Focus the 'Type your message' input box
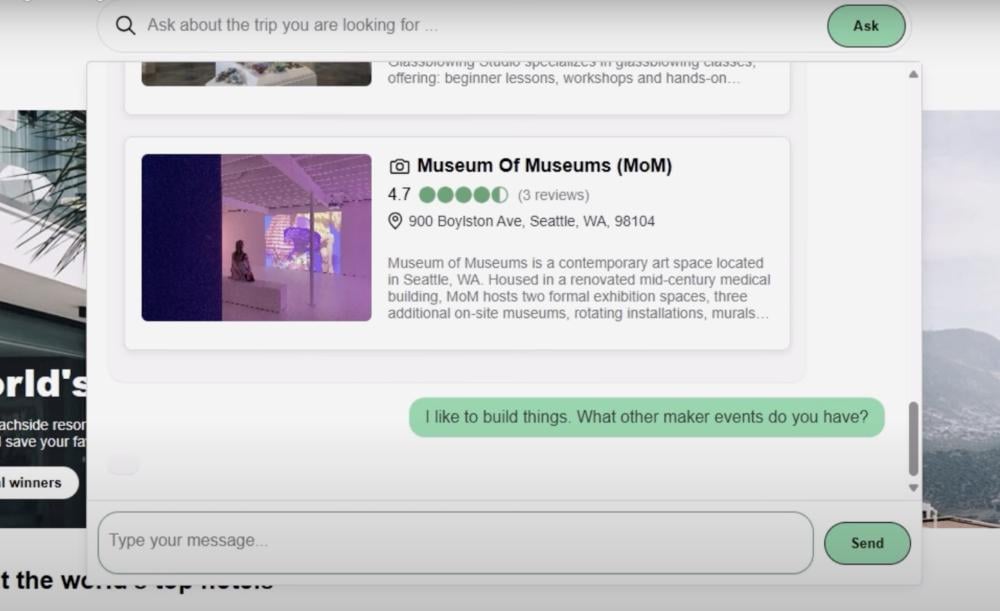 455,542
